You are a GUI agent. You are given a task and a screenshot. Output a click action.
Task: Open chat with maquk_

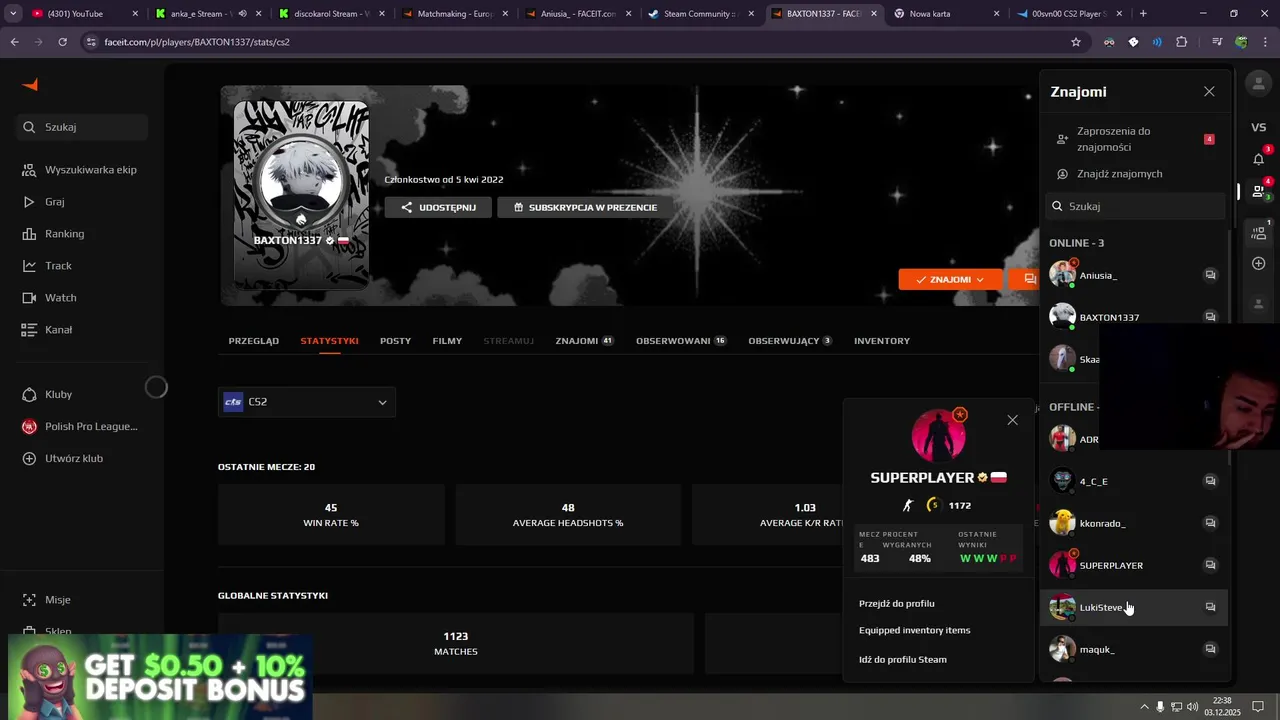click(1210, 649)
